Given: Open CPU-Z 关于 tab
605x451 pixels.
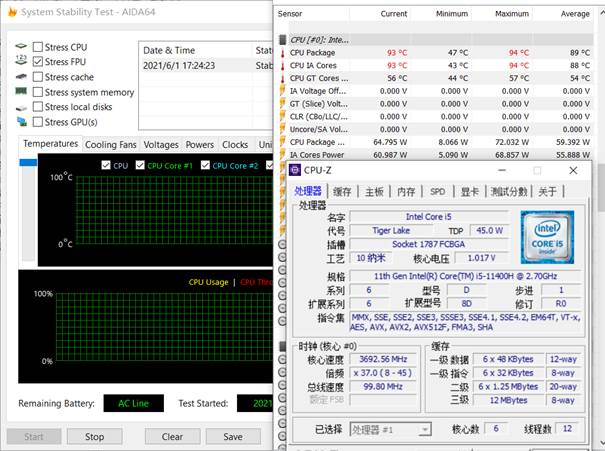Looking at the screenshot, I should point(548,191).
